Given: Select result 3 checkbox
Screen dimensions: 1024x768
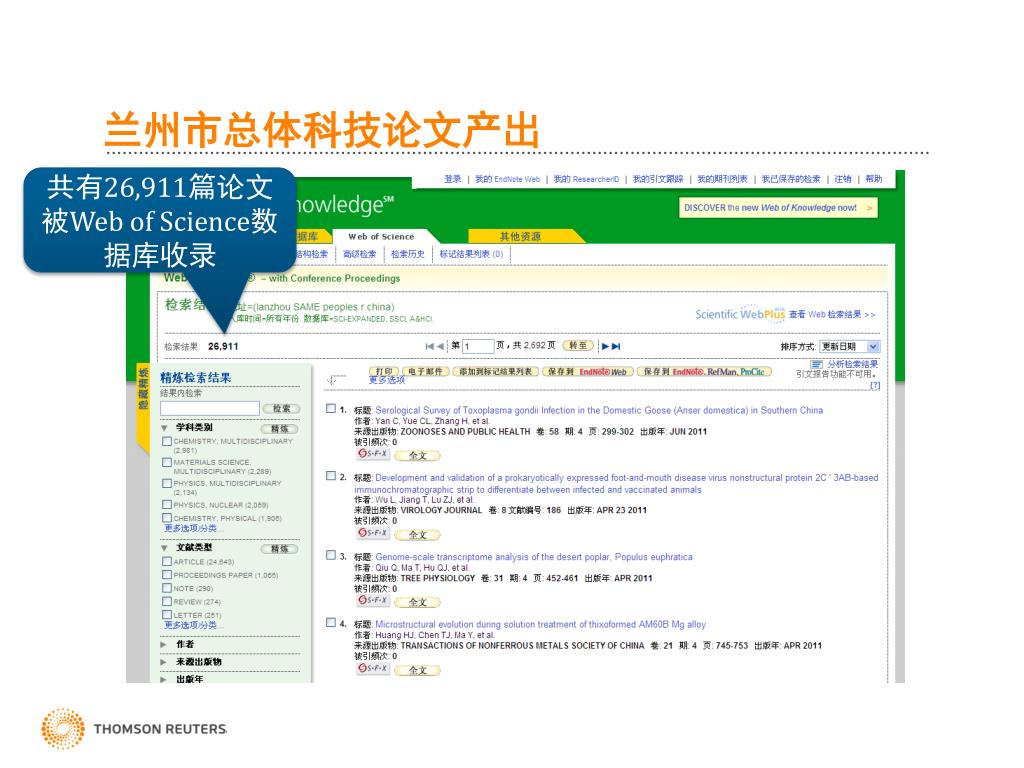Looking at the screenshot, I should 330,555.
